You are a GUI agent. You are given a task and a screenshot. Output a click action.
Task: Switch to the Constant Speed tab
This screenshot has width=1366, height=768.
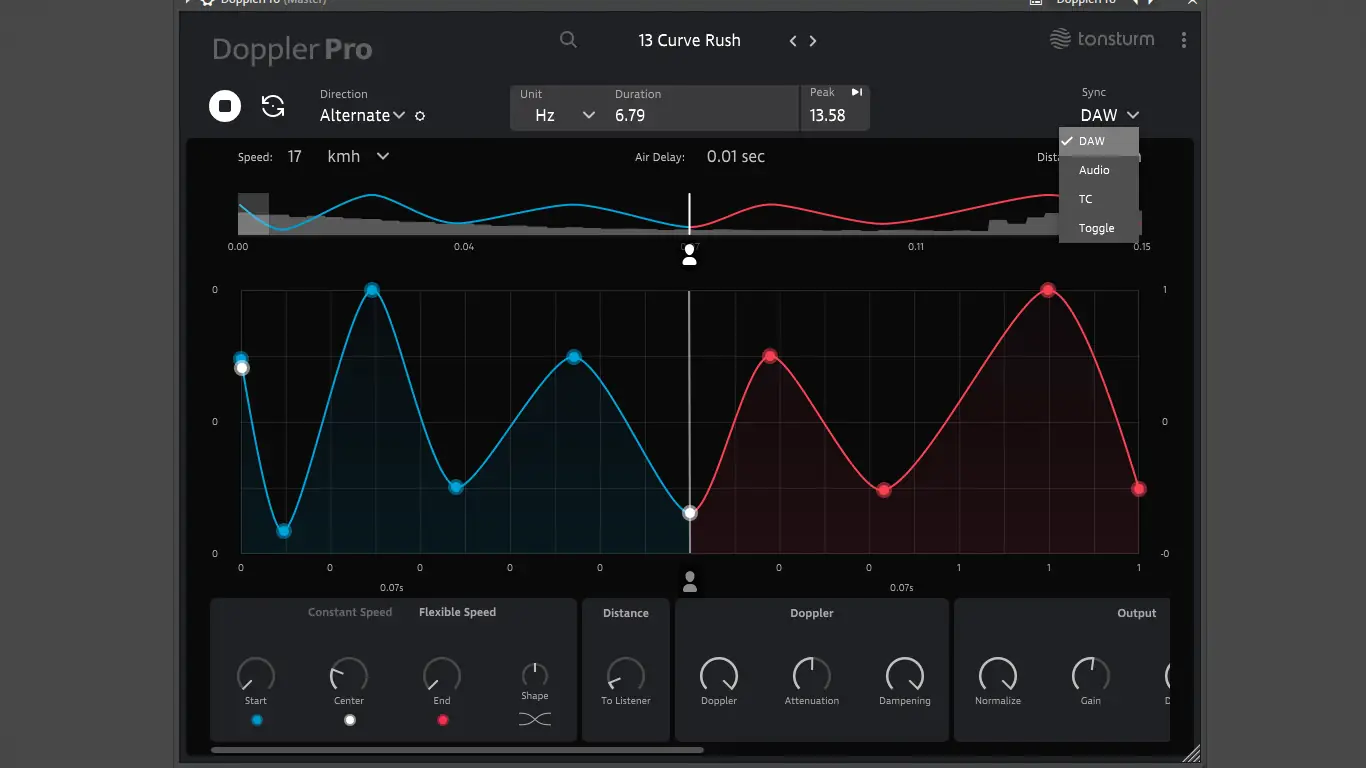coord(350,612)
